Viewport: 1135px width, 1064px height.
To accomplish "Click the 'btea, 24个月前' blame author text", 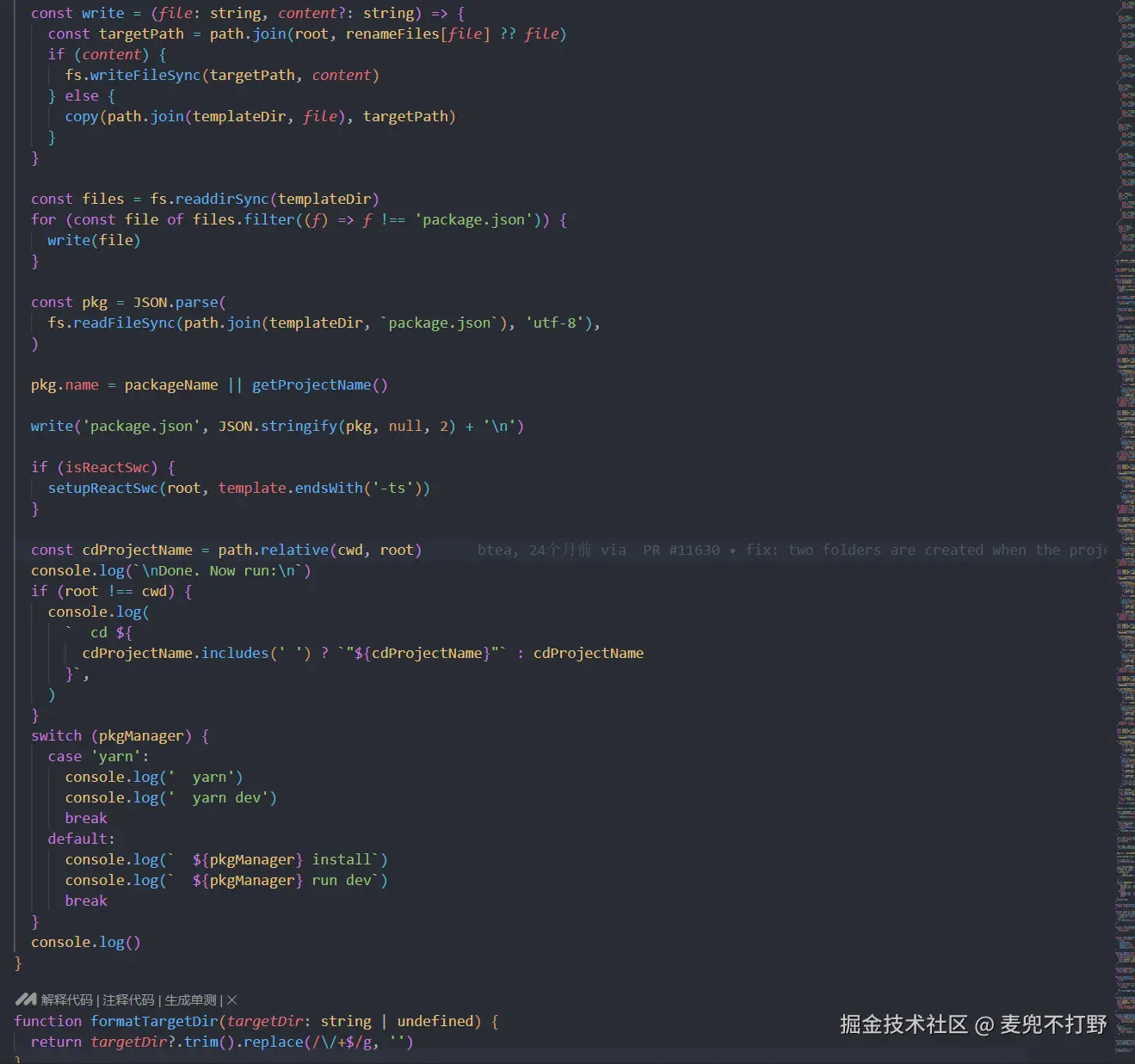I will (534, 550).
